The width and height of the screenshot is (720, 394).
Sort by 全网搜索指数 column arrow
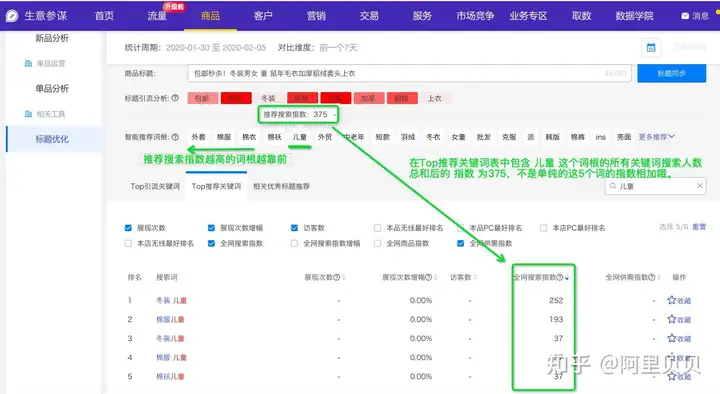(x=567, y=277)
